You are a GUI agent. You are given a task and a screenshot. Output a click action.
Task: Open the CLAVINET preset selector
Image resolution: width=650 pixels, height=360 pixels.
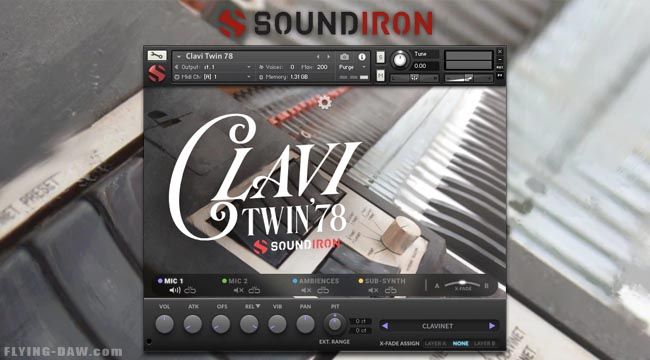point(438,326)
